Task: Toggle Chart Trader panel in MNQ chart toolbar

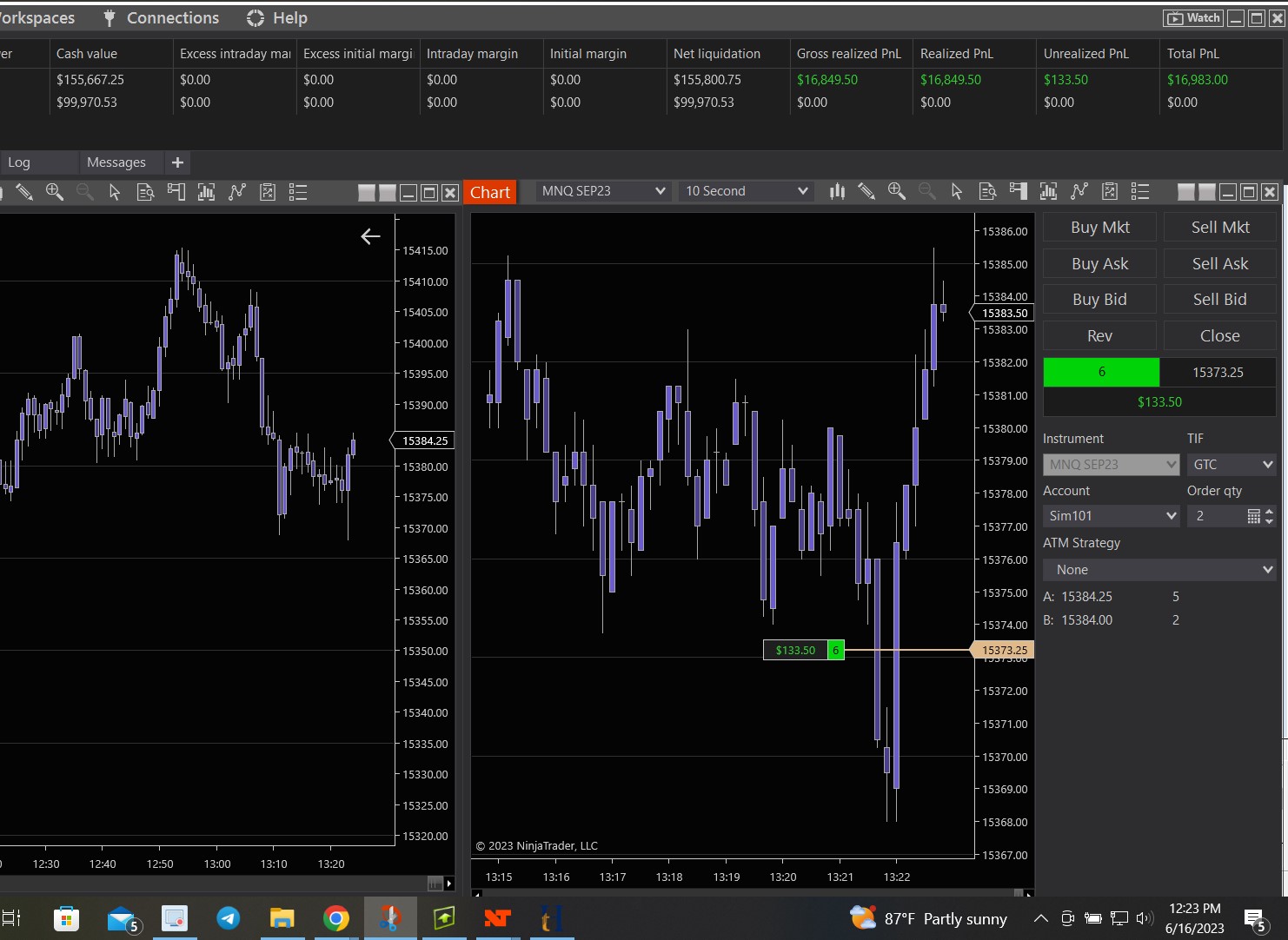Action: (1018, 191)
